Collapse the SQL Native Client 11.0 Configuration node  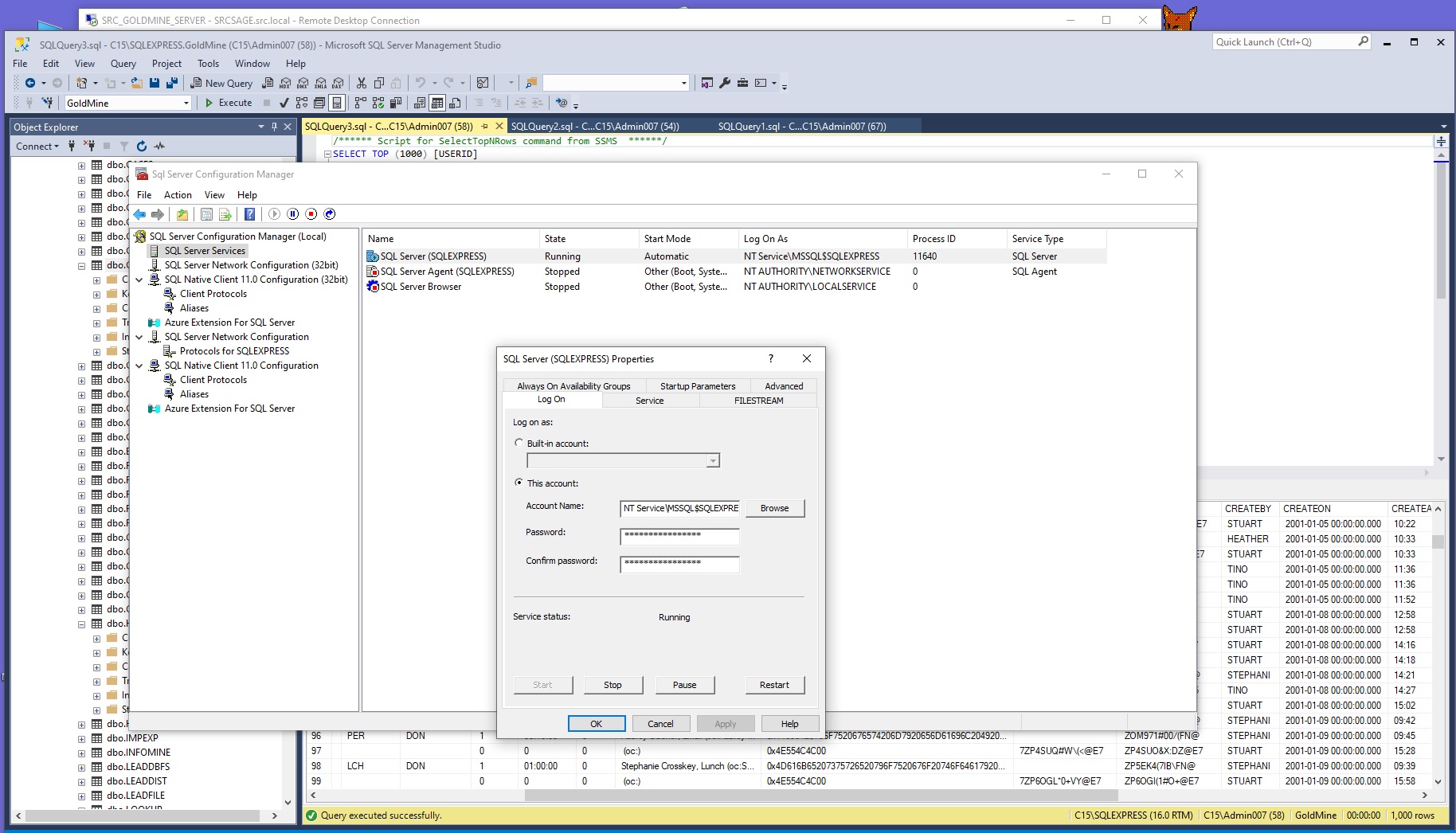(x=139, y=366)
